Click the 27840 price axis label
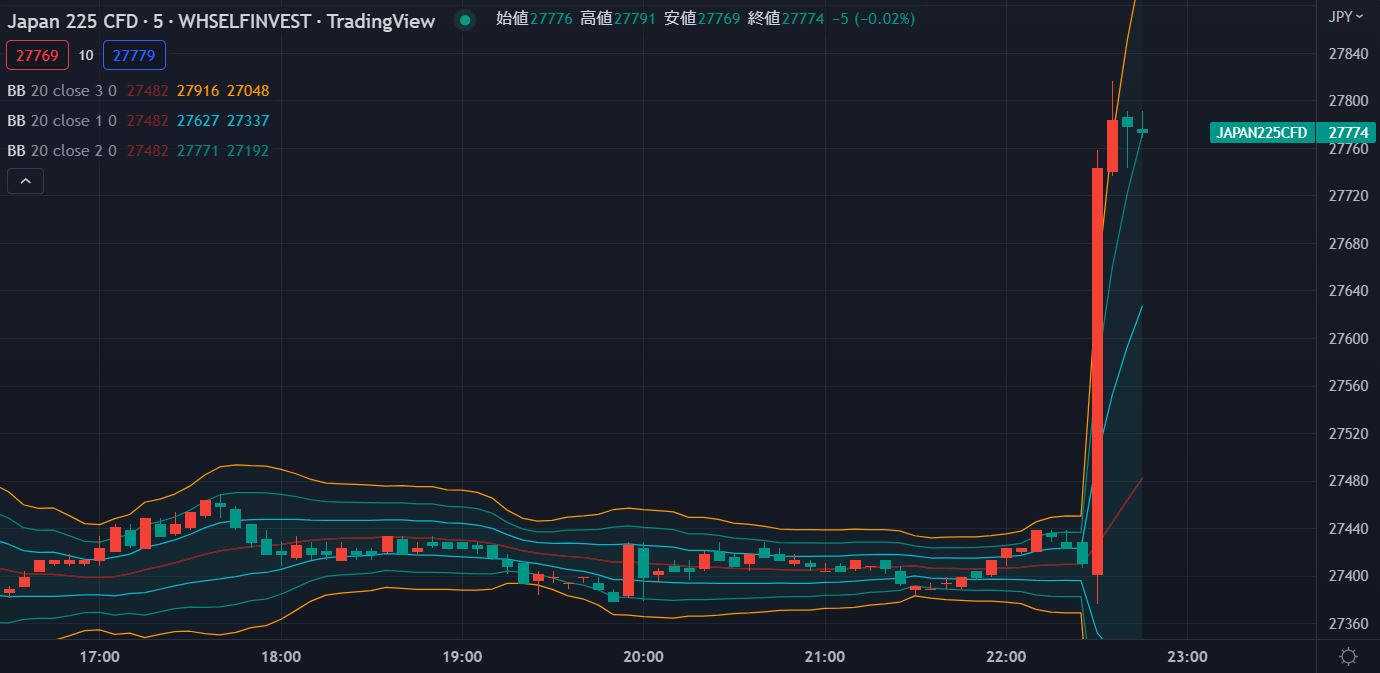 (1348, 54)
